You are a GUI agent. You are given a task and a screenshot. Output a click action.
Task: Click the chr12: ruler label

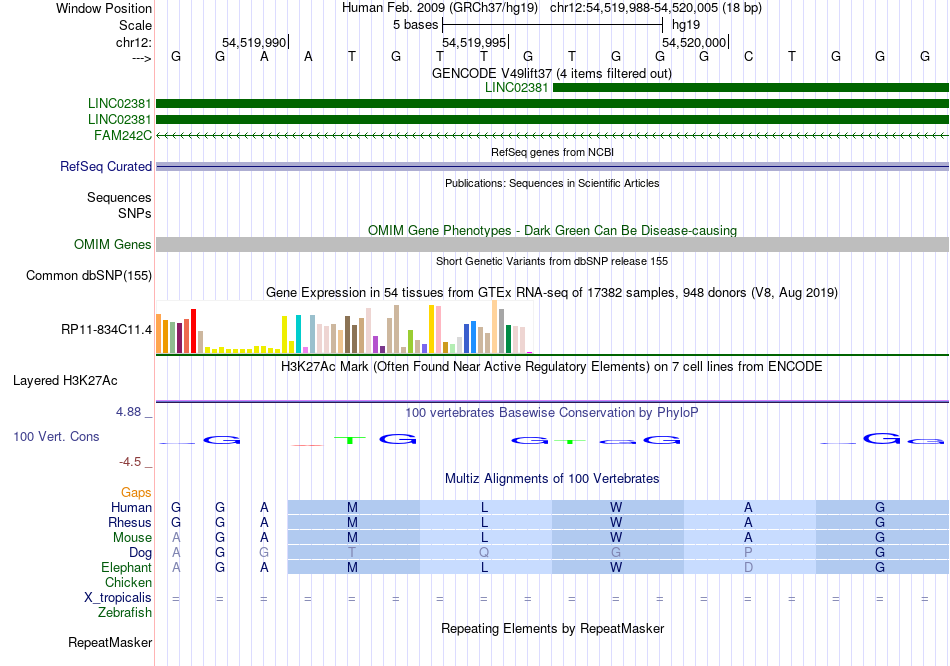133,42
